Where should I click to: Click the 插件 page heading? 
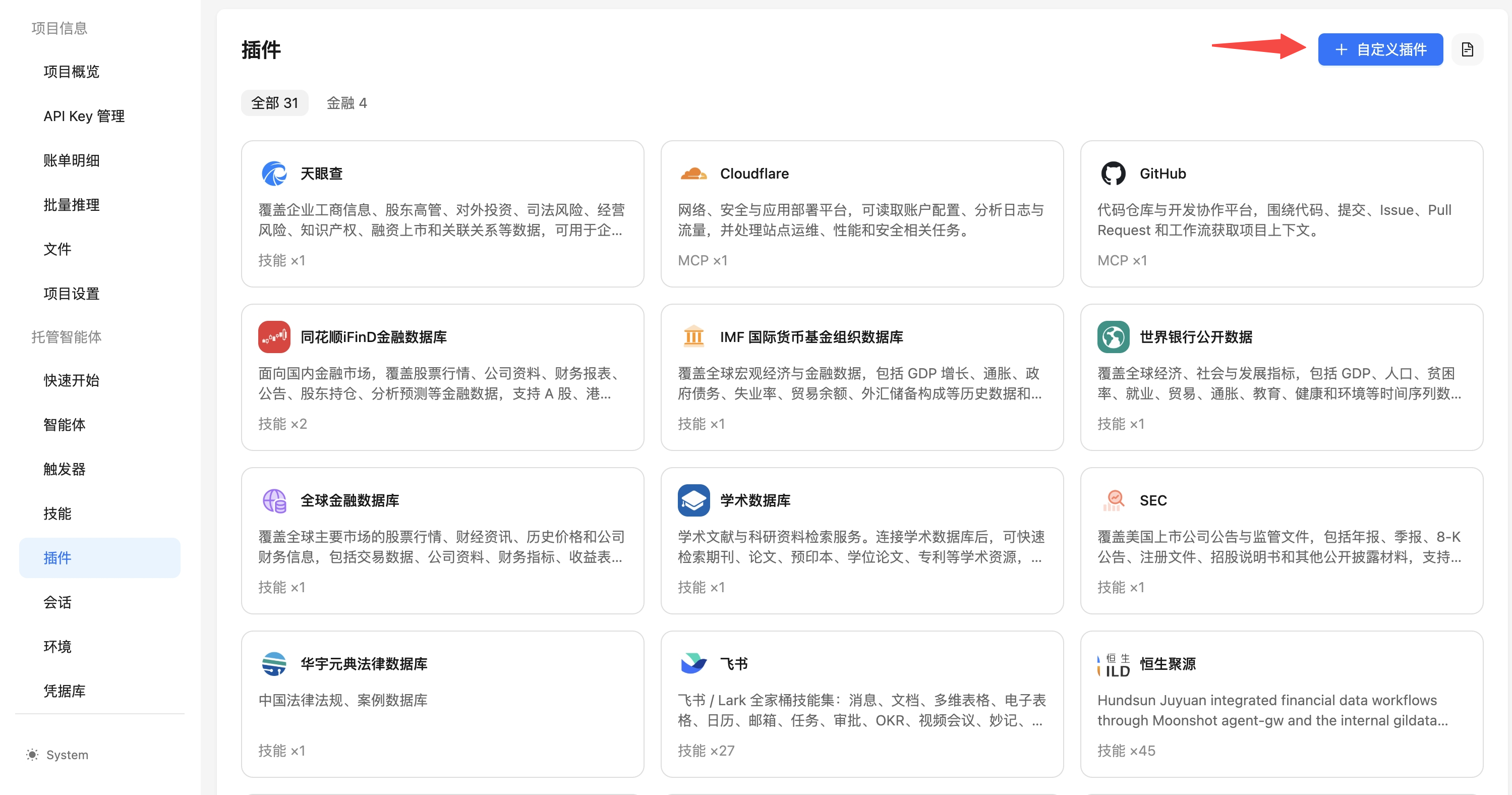(261, 50)
